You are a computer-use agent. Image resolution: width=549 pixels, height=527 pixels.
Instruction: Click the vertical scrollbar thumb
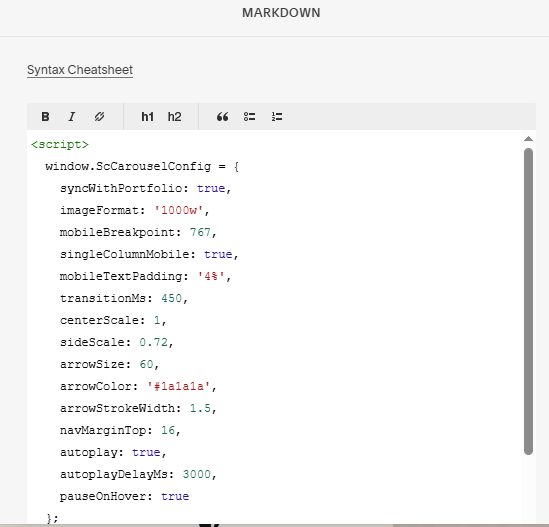[x=528, y=301]
